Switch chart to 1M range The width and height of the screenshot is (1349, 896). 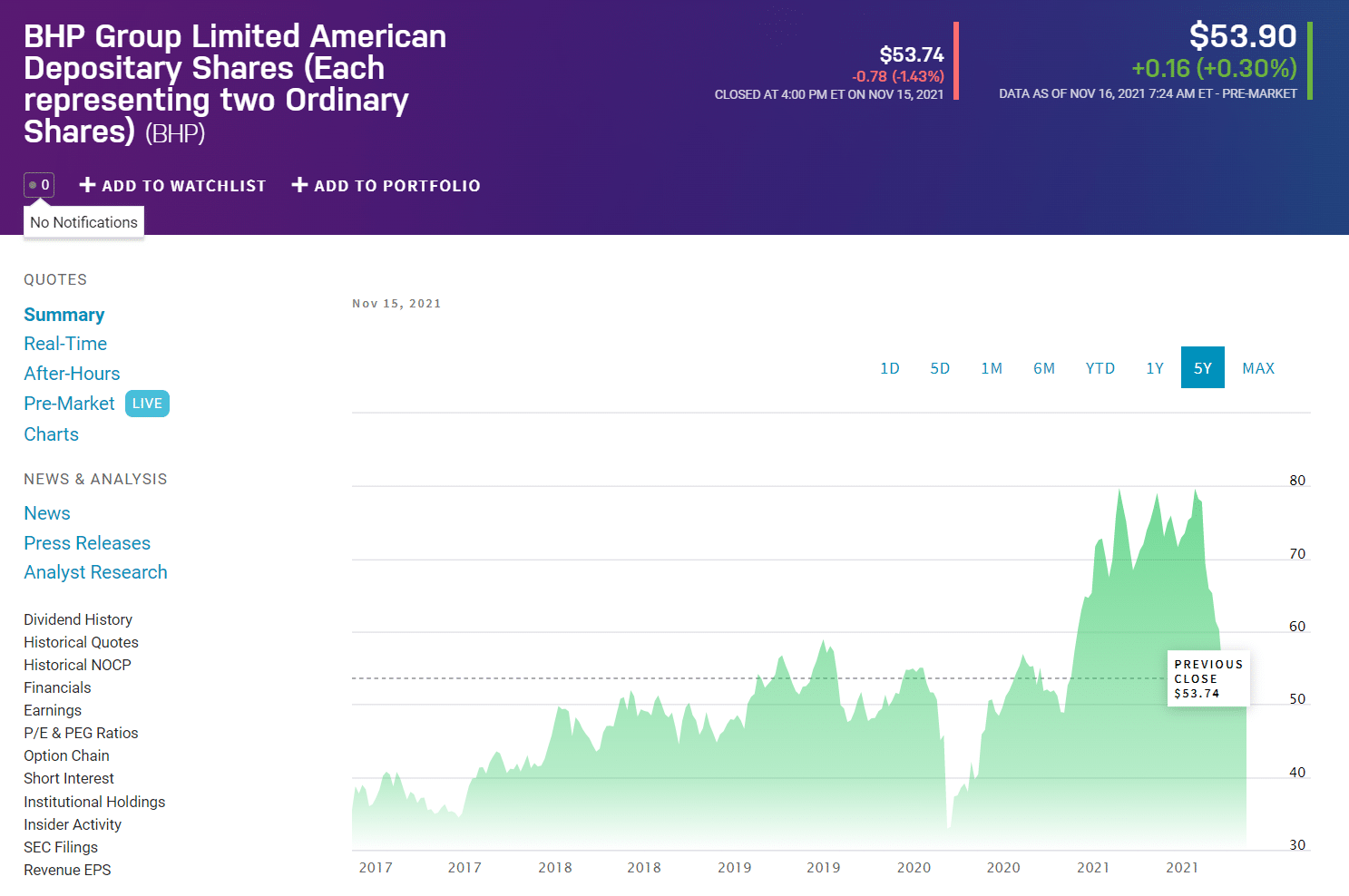[992, 368]
